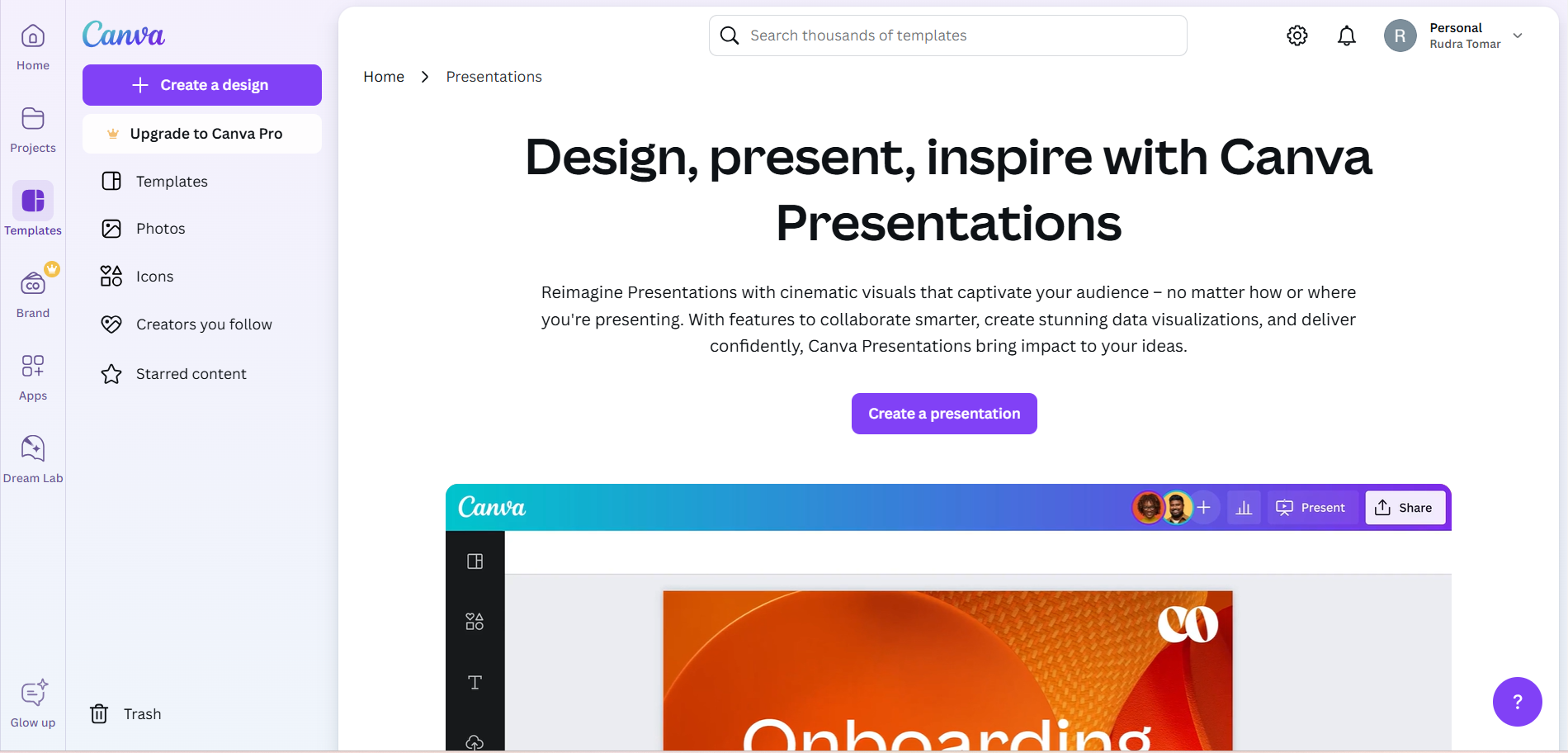Screen dimensions: 1568x753
Task: Click the Photos image icon
Action: pyautogui.click(x=111, y=229)
